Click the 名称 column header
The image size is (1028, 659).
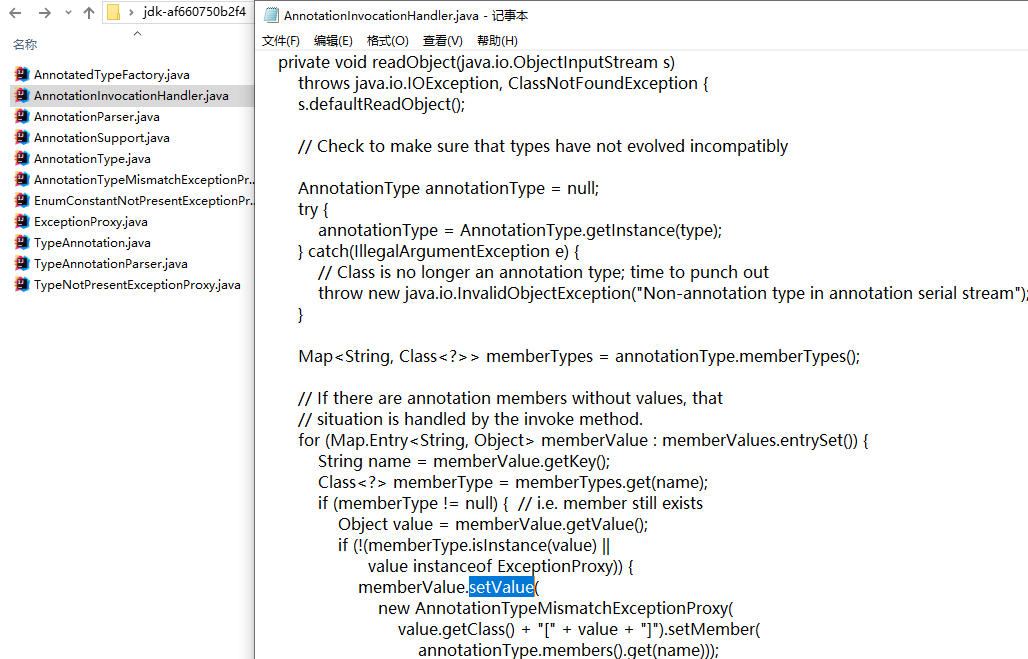25,45
